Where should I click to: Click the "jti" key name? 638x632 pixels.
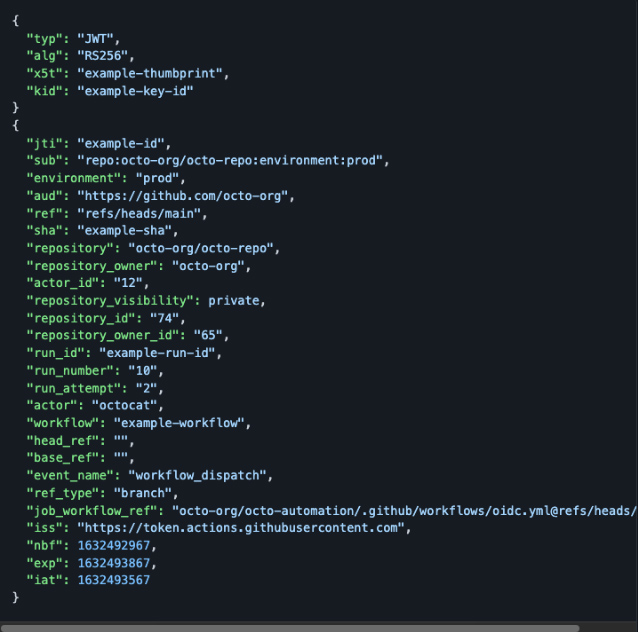click(43, 143)
